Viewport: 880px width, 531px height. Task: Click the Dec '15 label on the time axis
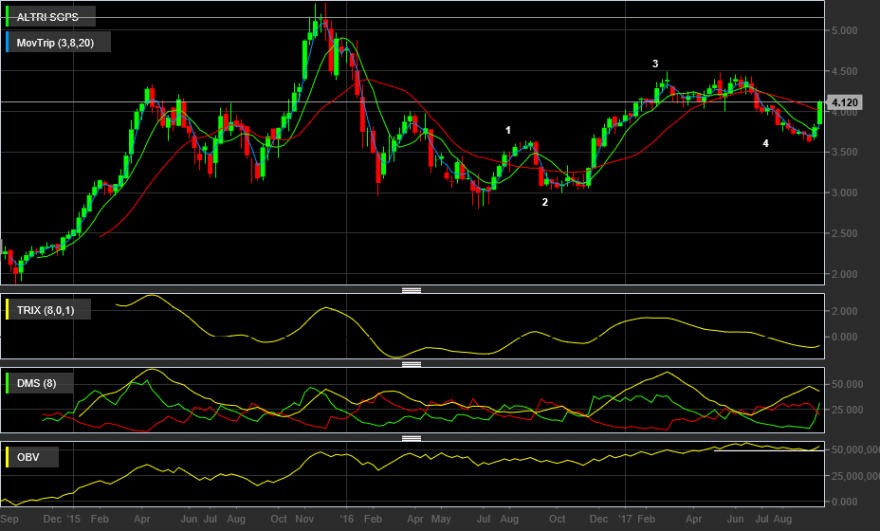point(62,519)
